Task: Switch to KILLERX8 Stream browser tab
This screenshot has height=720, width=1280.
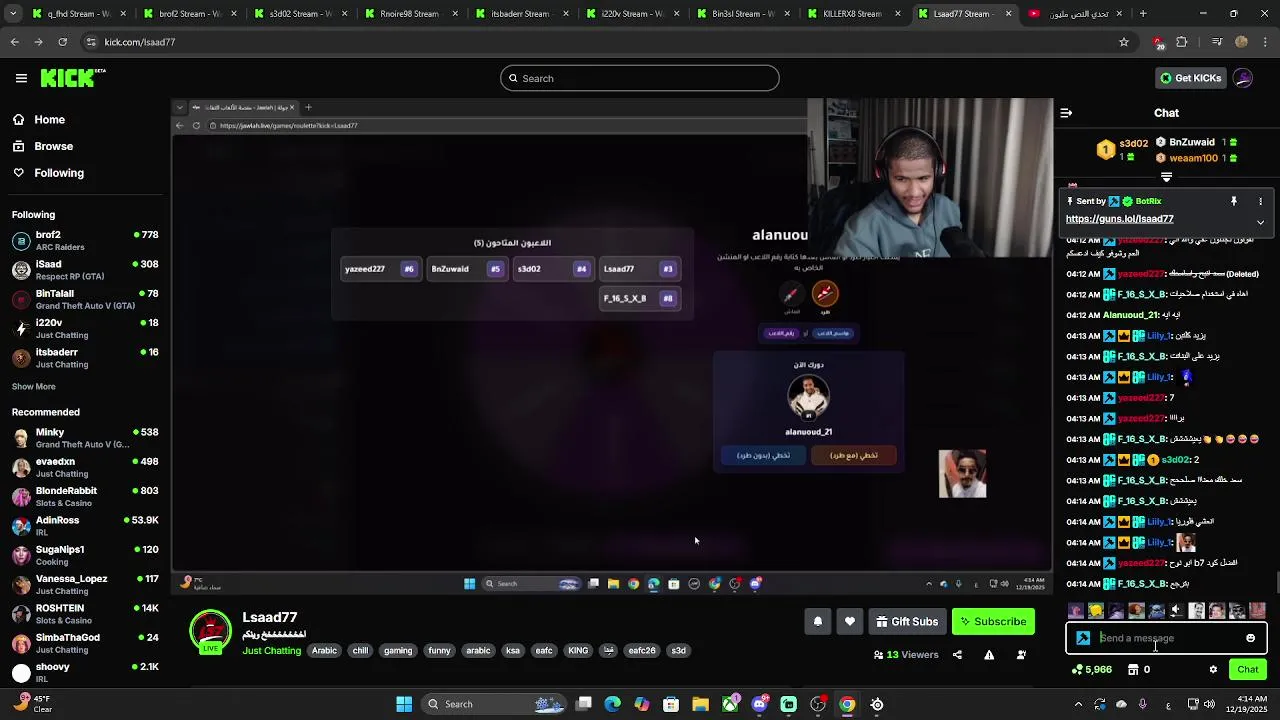Action: pyautogui.click(x=852, y=14)
